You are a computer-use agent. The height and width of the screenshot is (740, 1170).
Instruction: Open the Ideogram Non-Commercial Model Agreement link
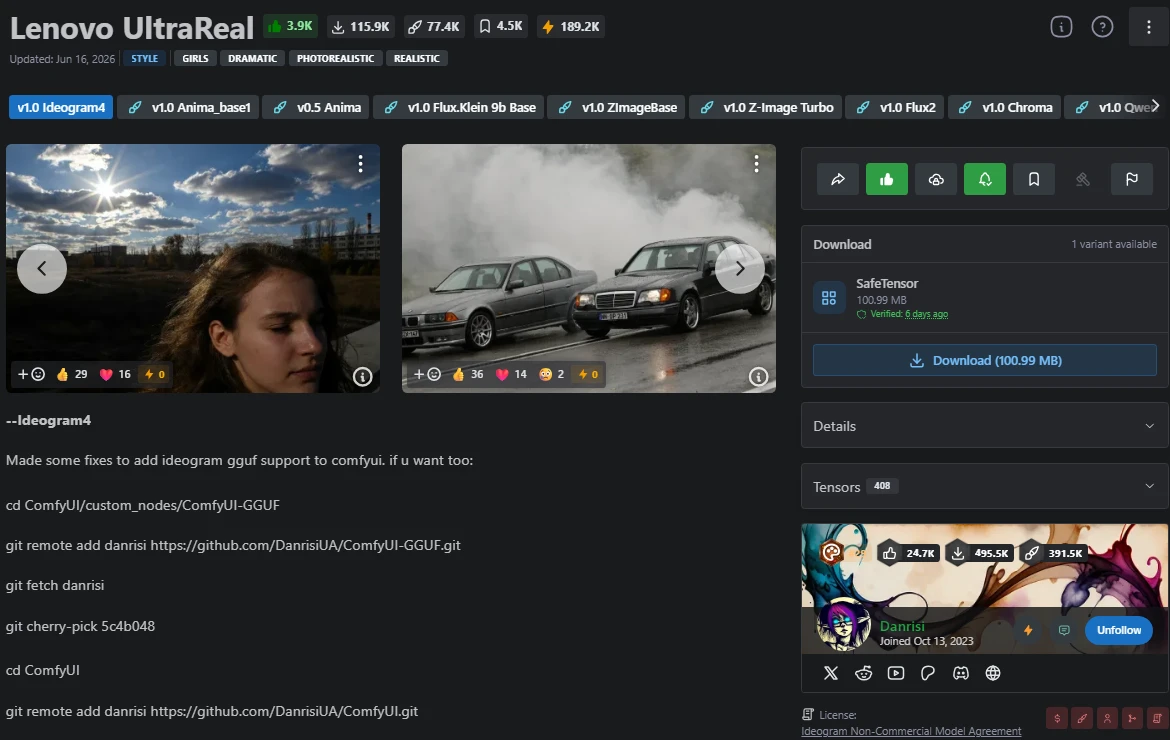pos(911,731)
